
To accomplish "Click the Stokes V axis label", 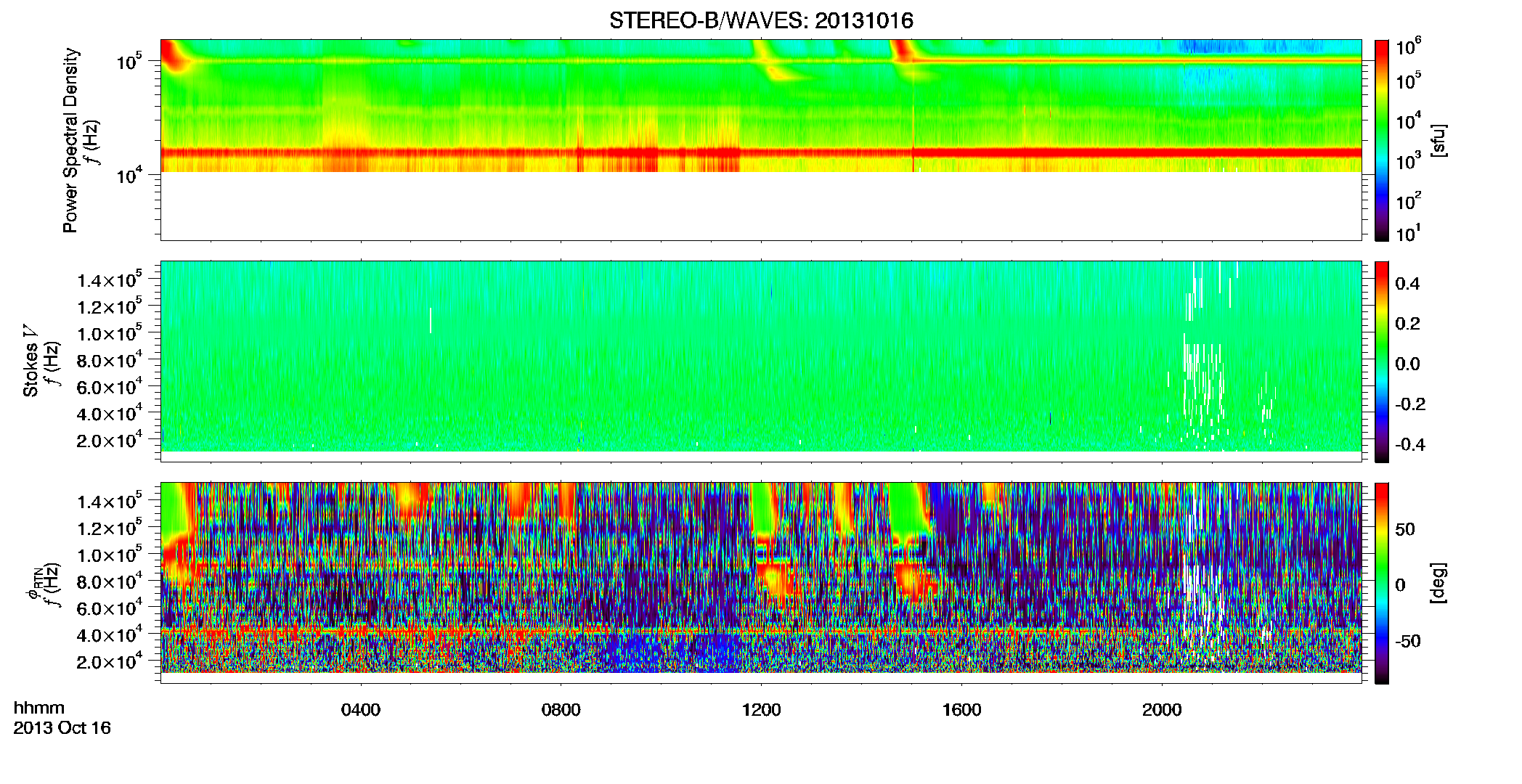I will point(31,361).
